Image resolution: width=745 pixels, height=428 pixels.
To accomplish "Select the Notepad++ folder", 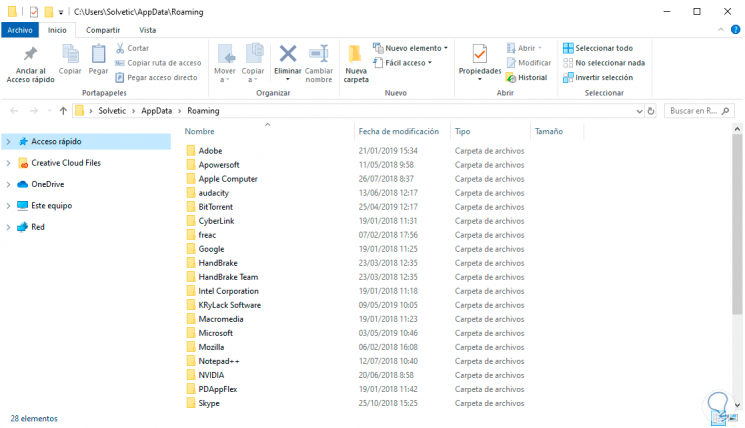I will click(219, 361).
